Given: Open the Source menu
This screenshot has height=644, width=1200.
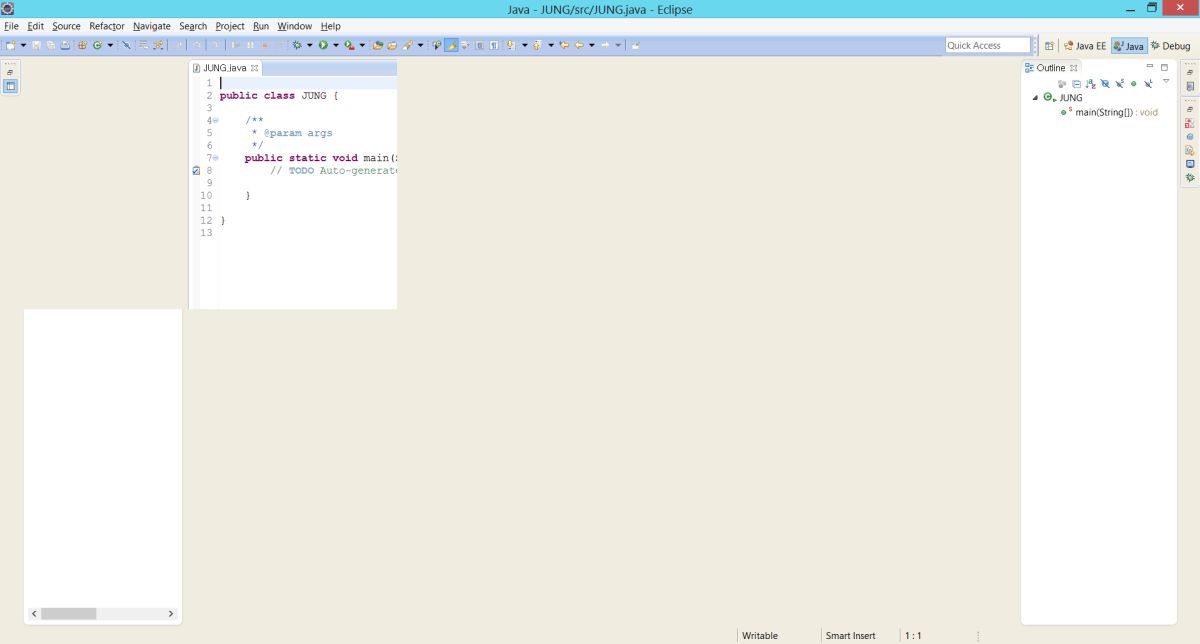Looking at the screenshot, I should [66, 26].
